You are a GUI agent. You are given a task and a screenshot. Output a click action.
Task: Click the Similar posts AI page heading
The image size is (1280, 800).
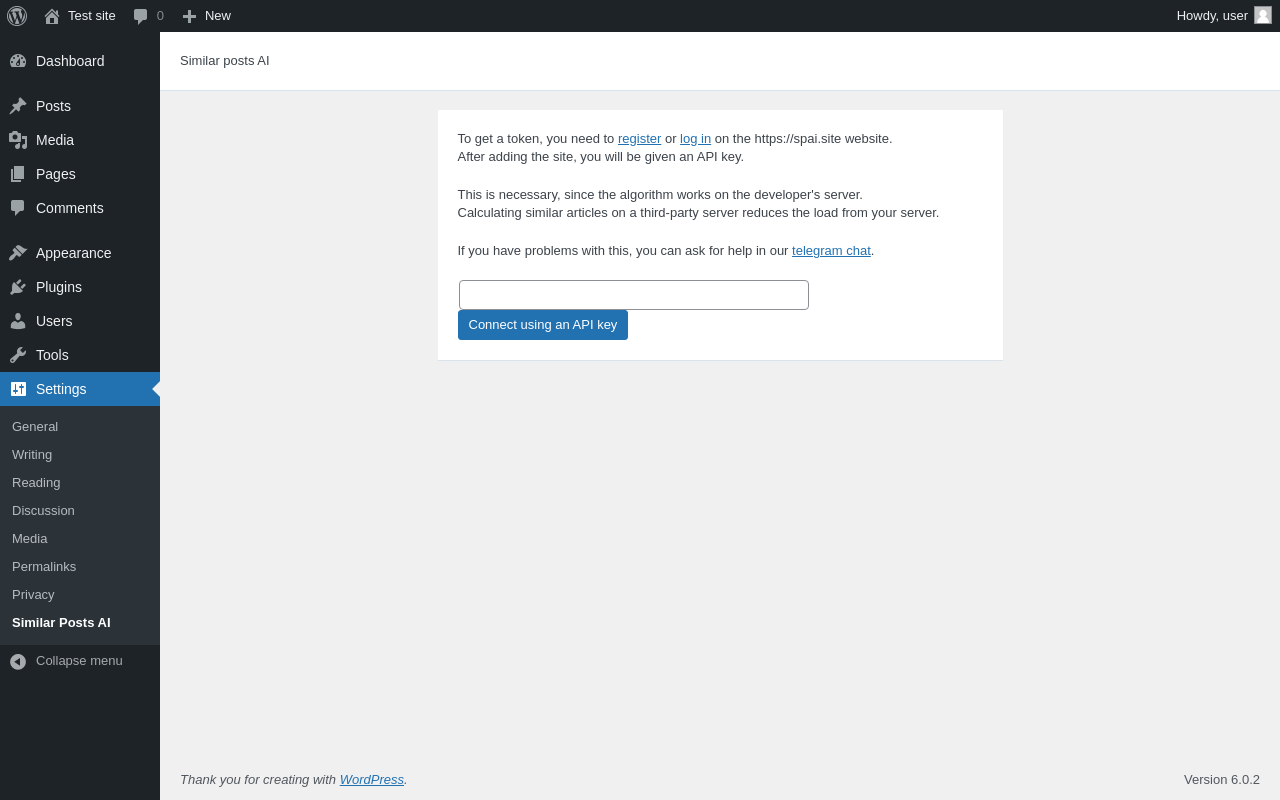pos(225,61)
